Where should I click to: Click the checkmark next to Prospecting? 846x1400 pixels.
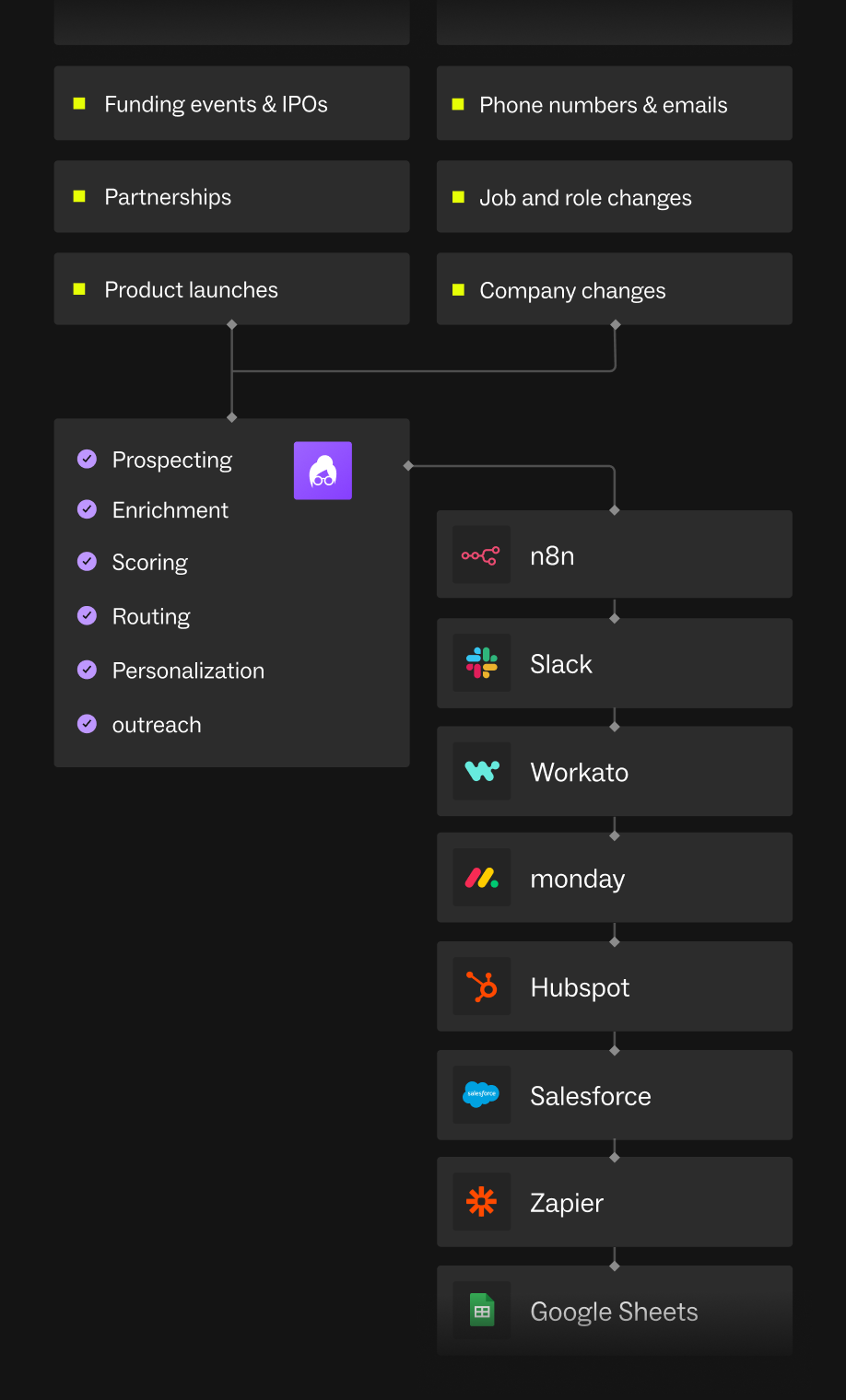click(x=88, y=459)
